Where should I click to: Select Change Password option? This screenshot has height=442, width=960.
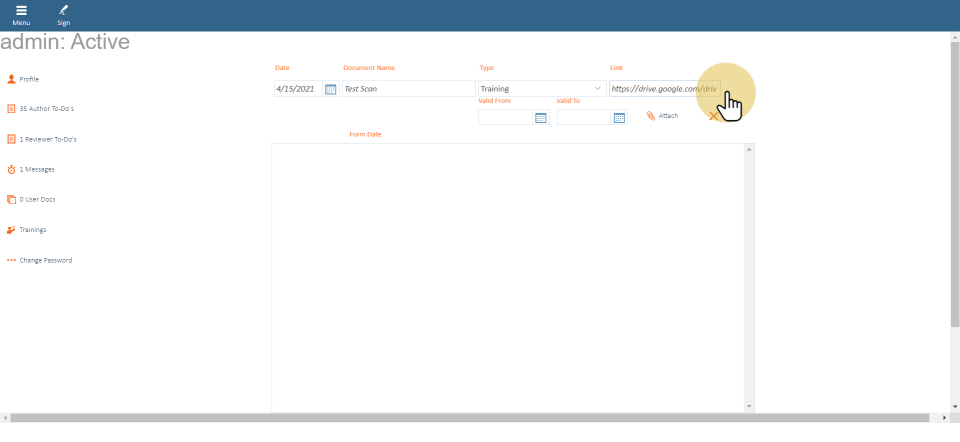click(x=45, y=260)
